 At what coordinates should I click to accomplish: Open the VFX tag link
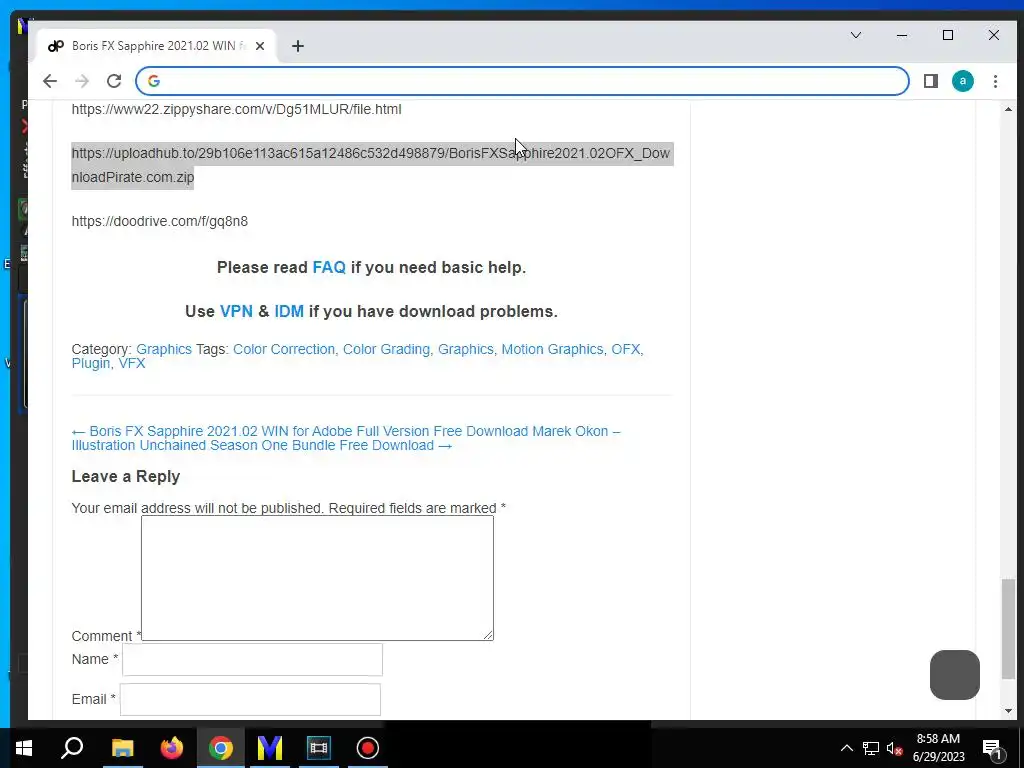point(132,364)
